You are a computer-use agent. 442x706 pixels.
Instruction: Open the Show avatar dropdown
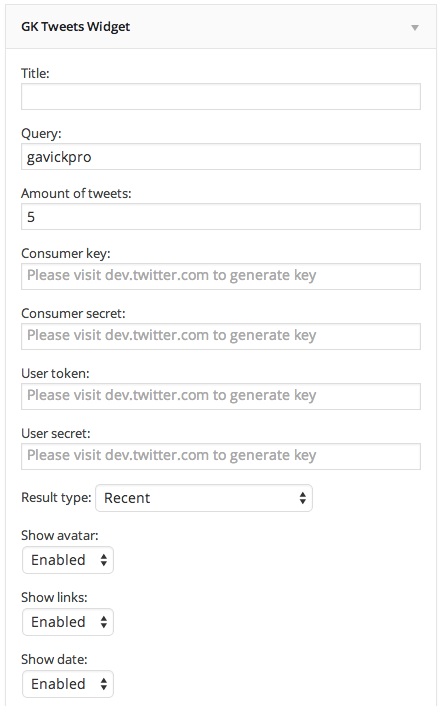68,560
